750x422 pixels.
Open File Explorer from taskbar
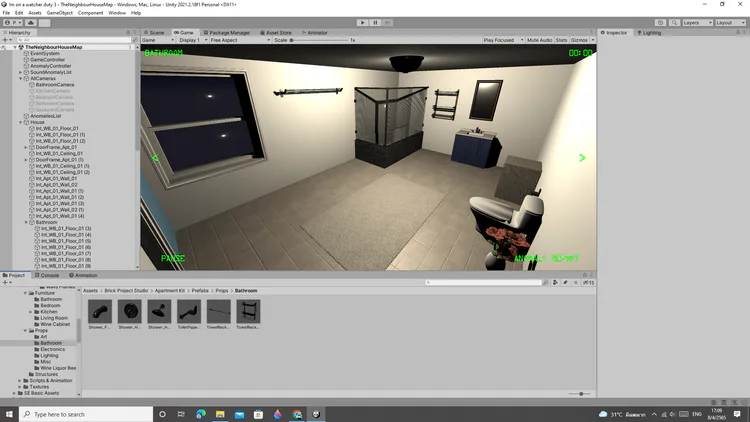point(220,414)
